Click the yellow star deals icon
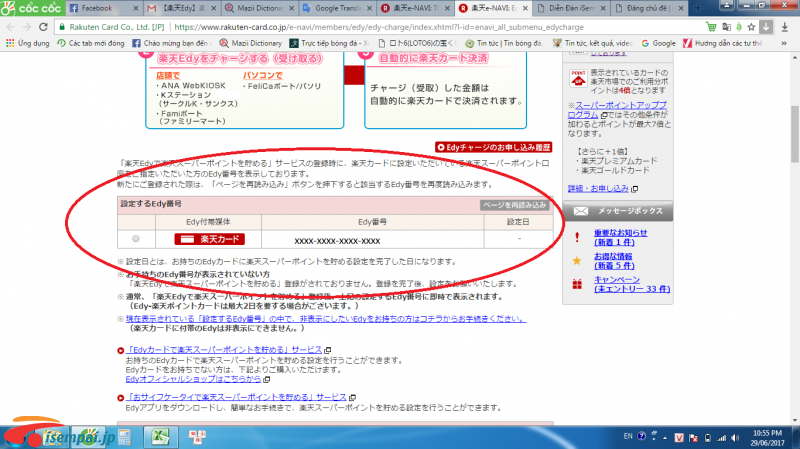 coord(577,261)
